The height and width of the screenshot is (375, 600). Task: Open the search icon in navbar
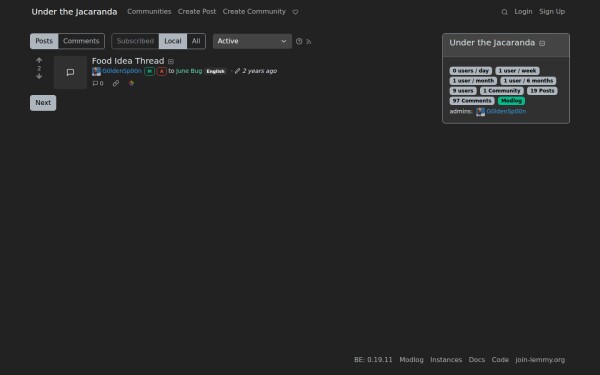click(x=504, y=12)
